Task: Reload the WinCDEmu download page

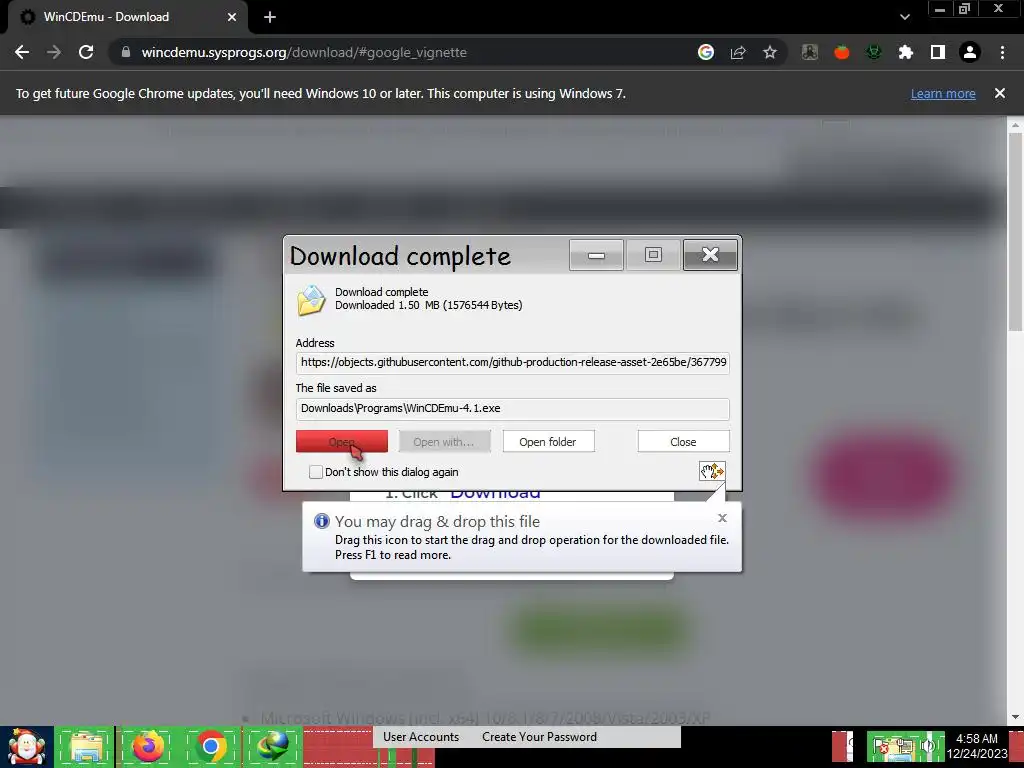Action: tap(86, 52)
